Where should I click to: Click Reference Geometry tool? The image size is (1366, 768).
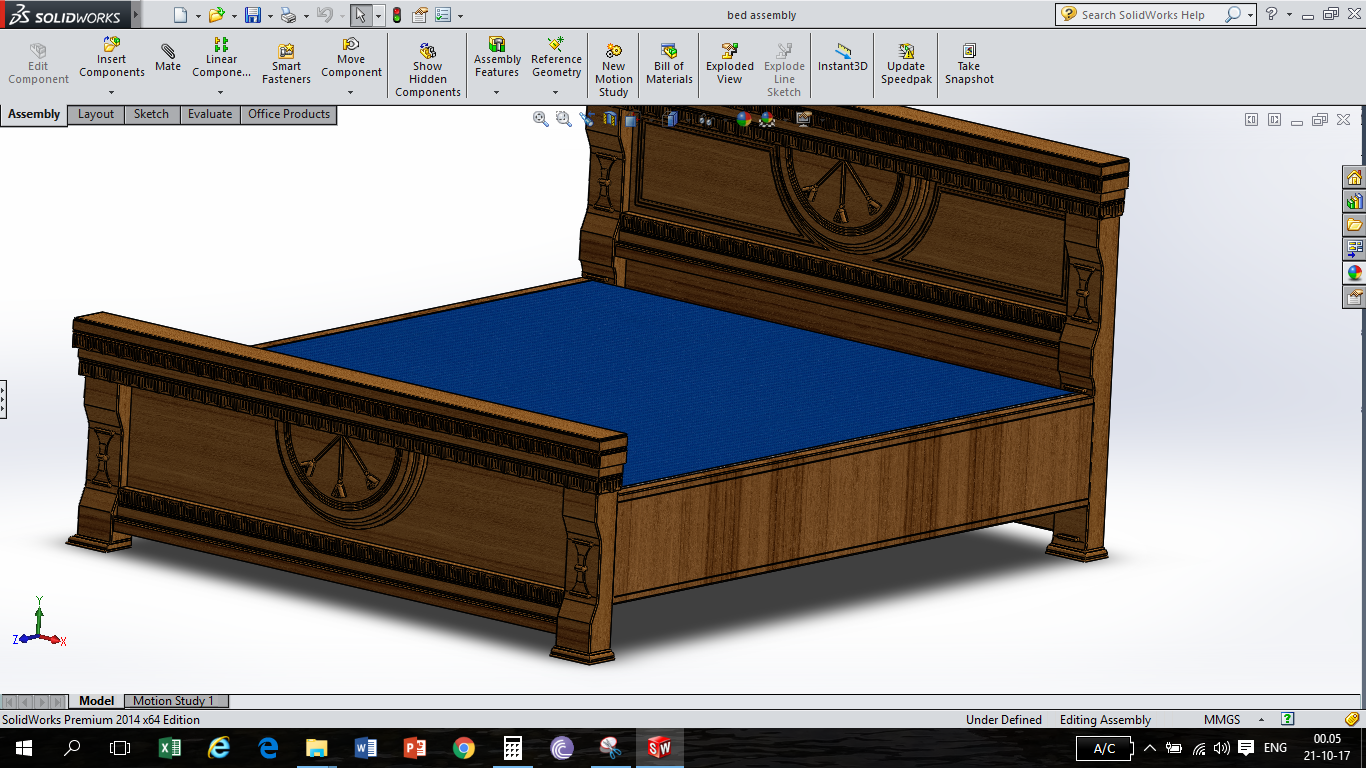tap(556, 58)
